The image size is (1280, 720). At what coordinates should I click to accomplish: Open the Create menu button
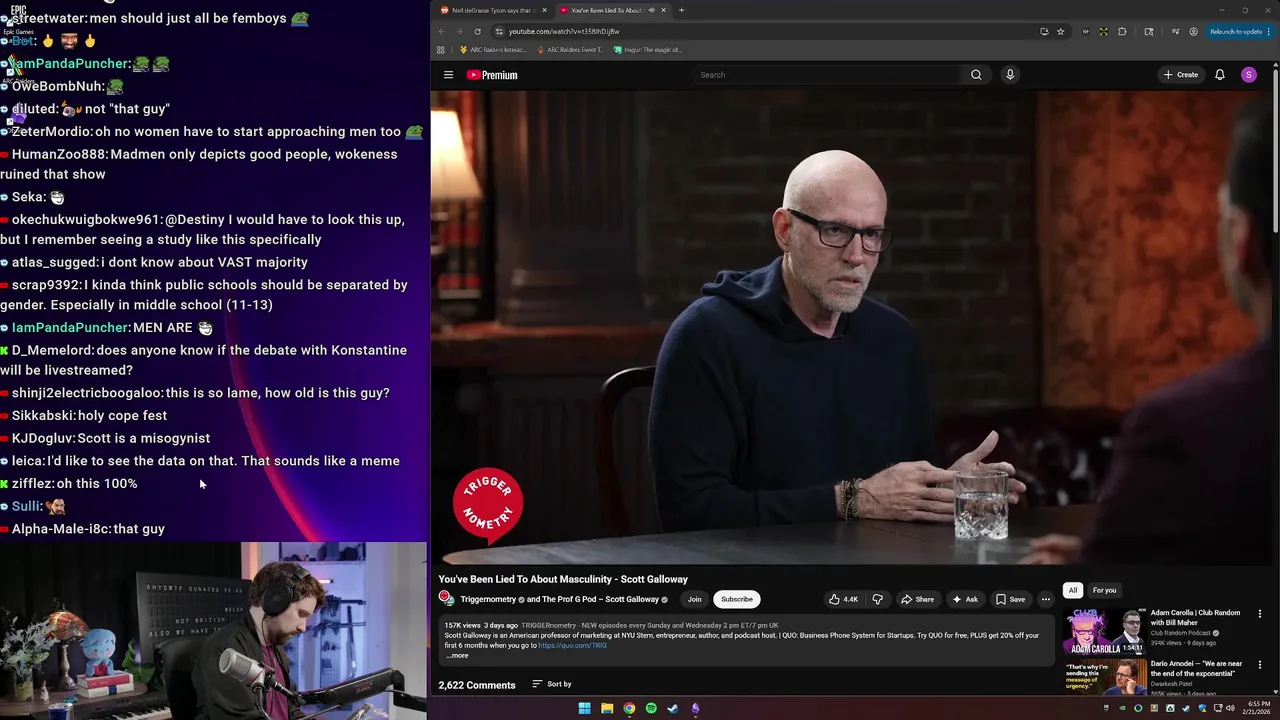click(1181, 75)
